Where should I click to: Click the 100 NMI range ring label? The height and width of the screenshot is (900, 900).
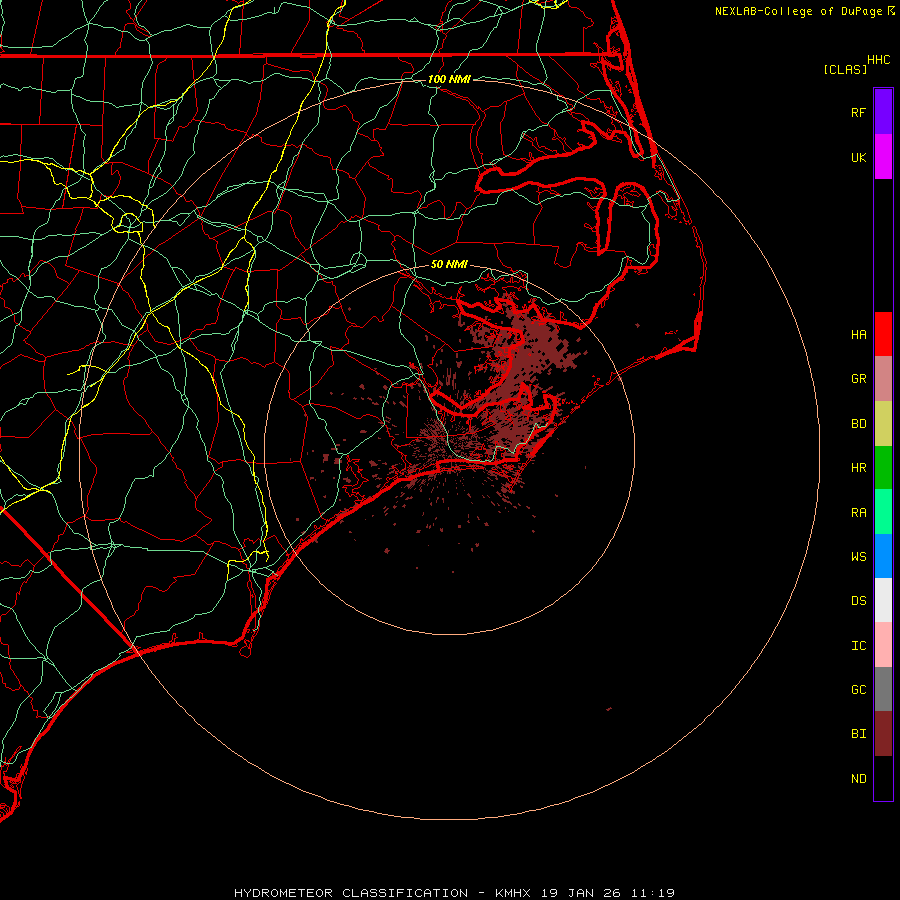point(449,79)
